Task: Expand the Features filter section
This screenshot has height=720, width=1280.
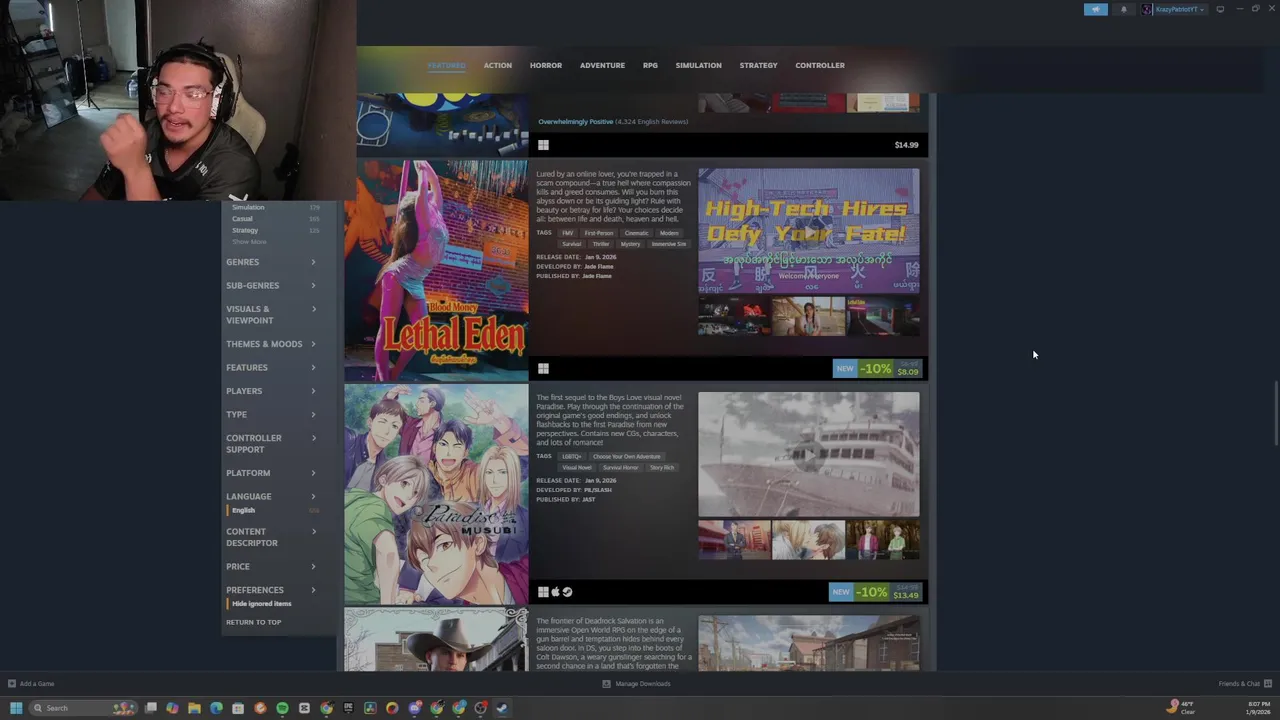Action: 271,367
